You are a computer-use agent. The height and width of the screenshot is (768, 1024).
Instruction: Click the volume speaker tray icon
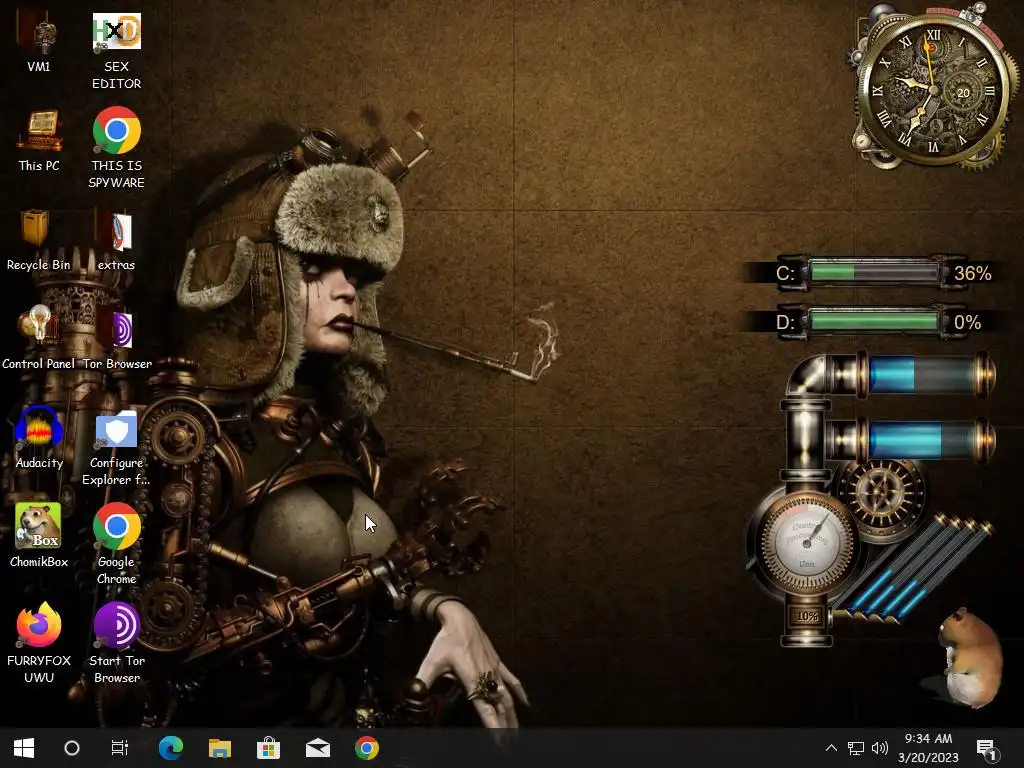(880, 748)
